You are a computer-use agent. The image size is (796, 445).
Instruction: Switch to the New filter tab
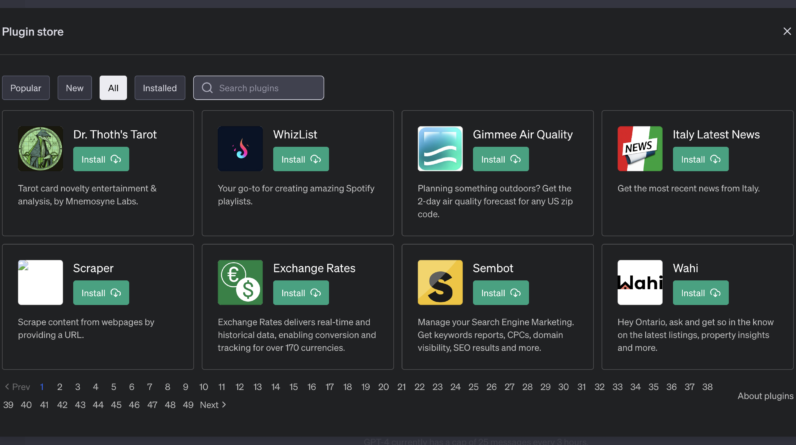point(75,88)
